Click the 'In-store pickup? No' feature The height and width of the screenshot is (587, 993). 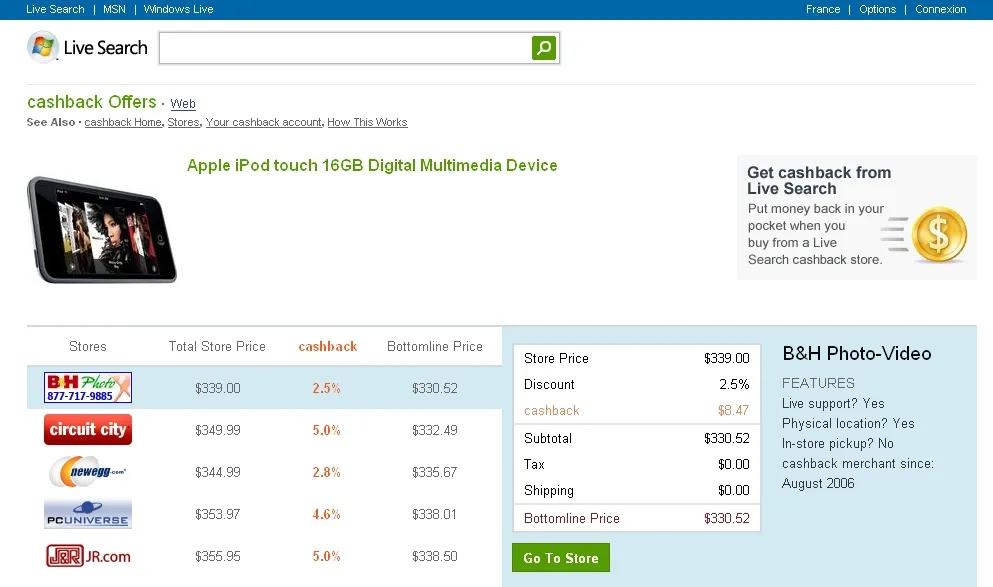[x=838, y=443]
